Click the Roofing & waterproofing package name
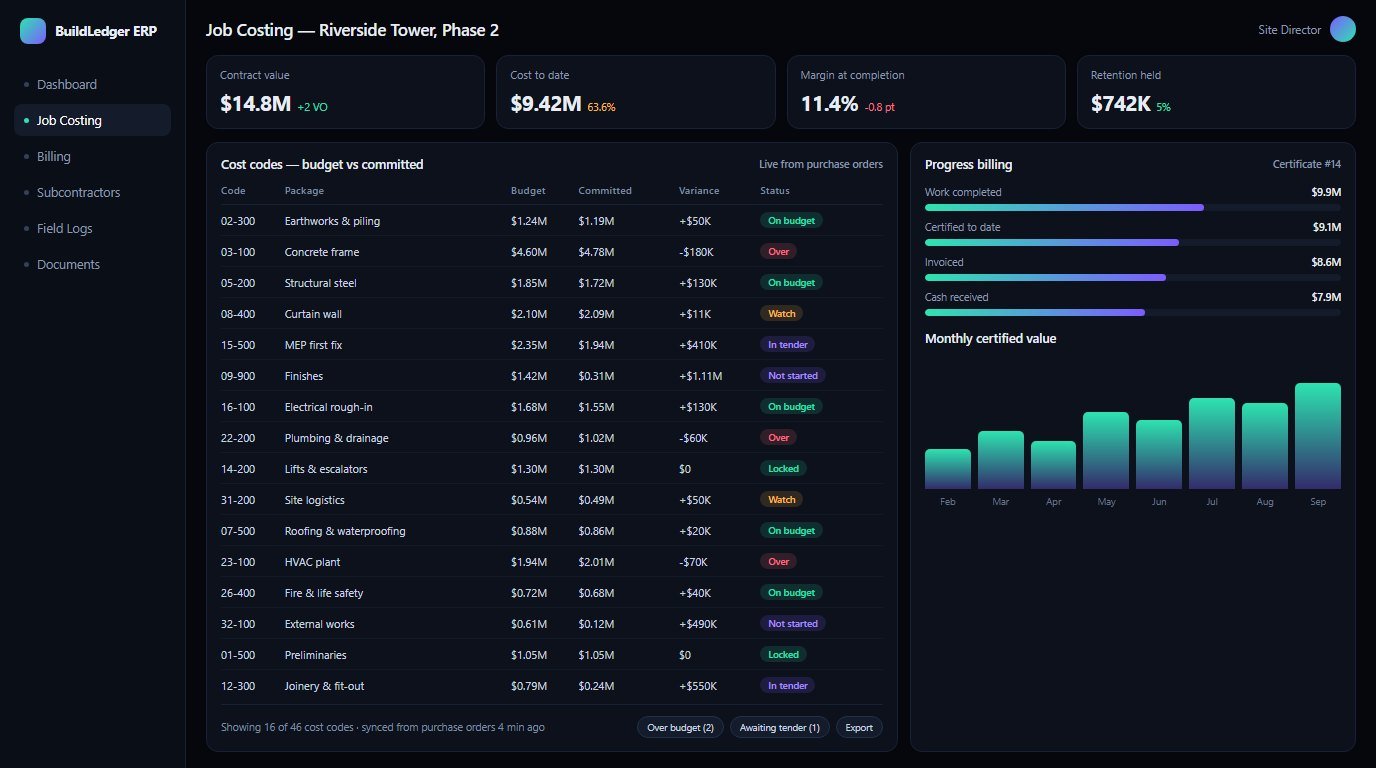Image resolution: width=1376 pixels, height=768 pixels. pos(345,531)
